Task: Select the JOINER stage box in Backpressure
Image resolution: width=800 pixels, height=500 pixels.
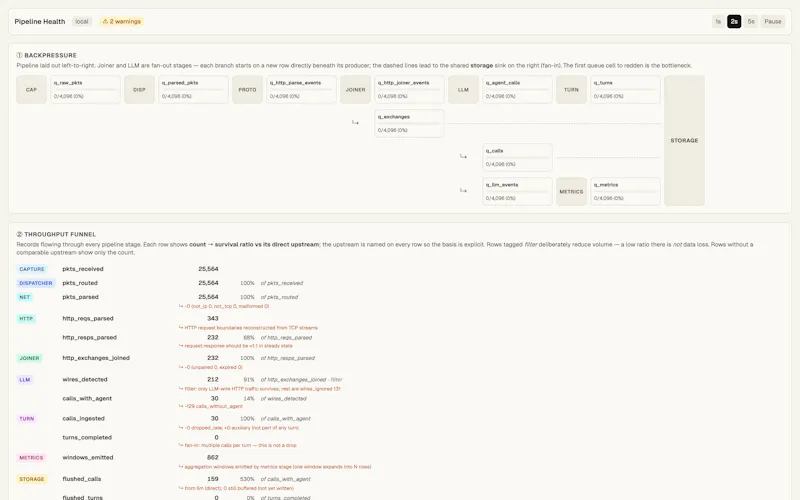Action: 356,90
